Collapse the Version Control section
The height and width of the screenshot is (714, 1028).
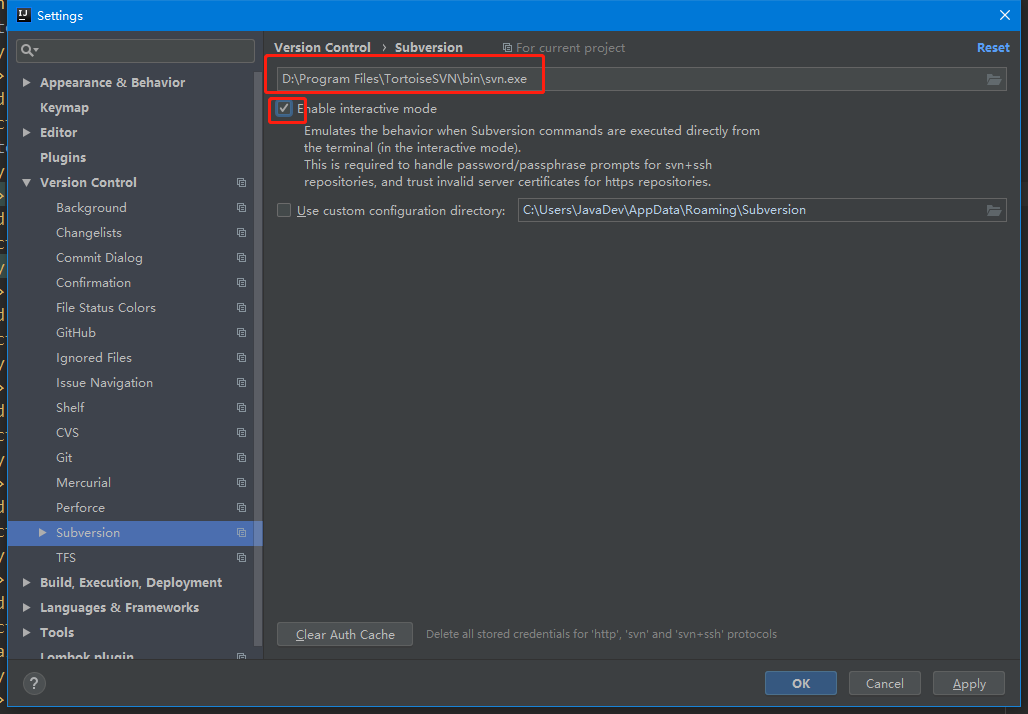26,183
